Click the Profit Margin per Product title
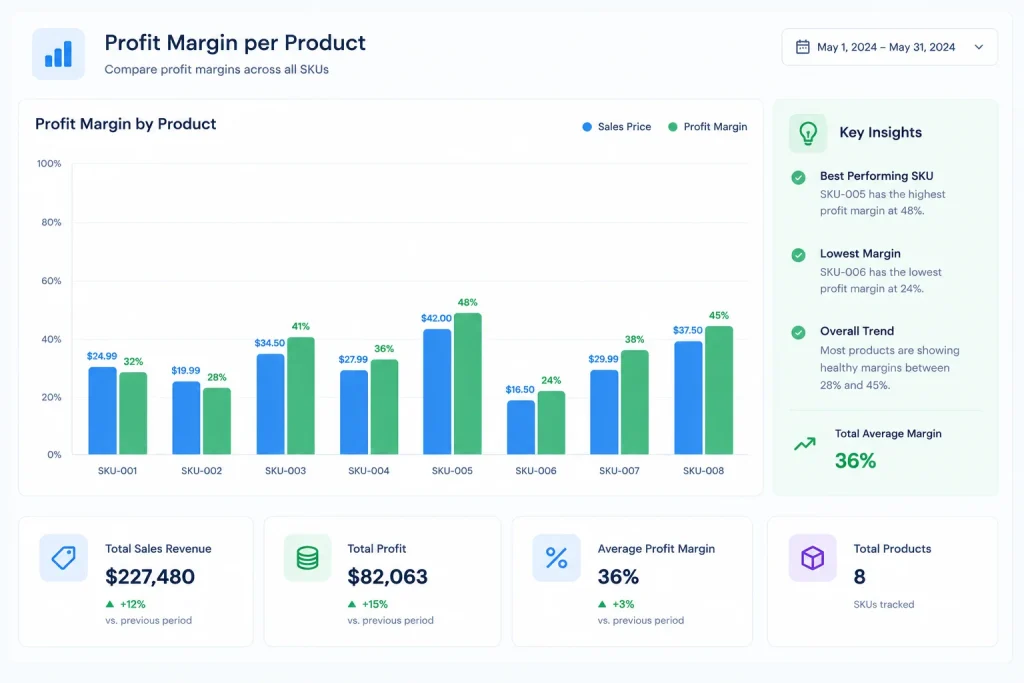Screen dimensions: 1024x683 pyautogui.click(x=235, y=43)
